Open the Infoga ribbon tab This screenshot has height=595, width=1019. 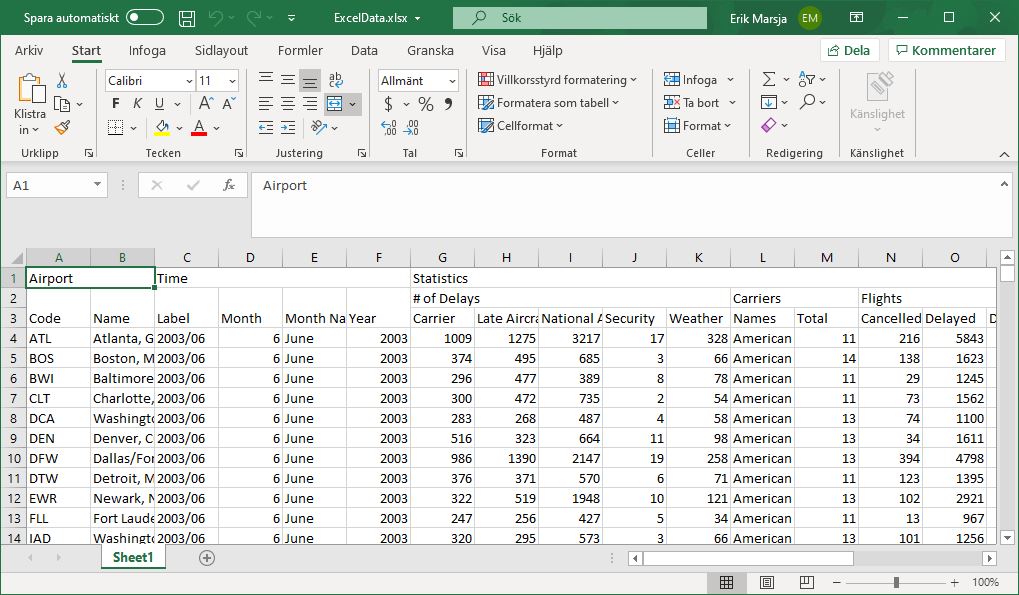point(147,51)
